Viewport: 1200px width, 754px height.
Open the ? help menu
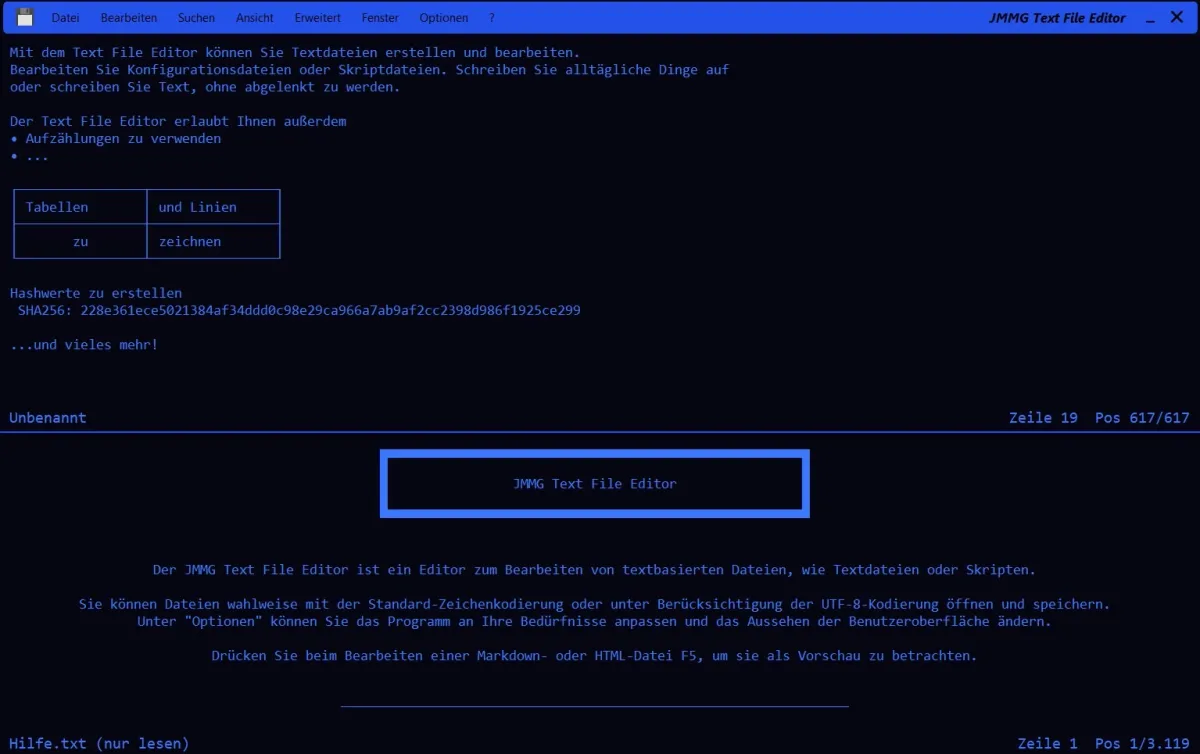[x=491, y=18]
